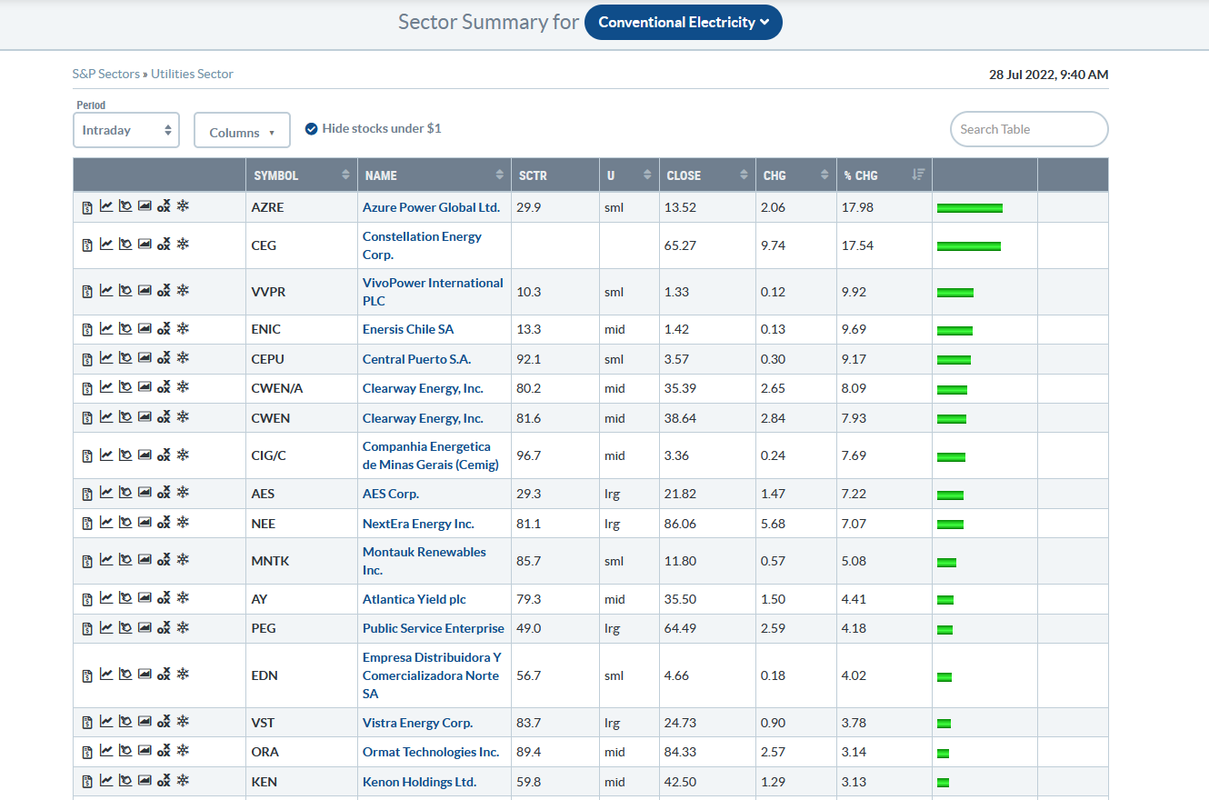Open the SharpChart line icon for VST
This screenshot has height=800, width=1209.
[x=106, y=722]
